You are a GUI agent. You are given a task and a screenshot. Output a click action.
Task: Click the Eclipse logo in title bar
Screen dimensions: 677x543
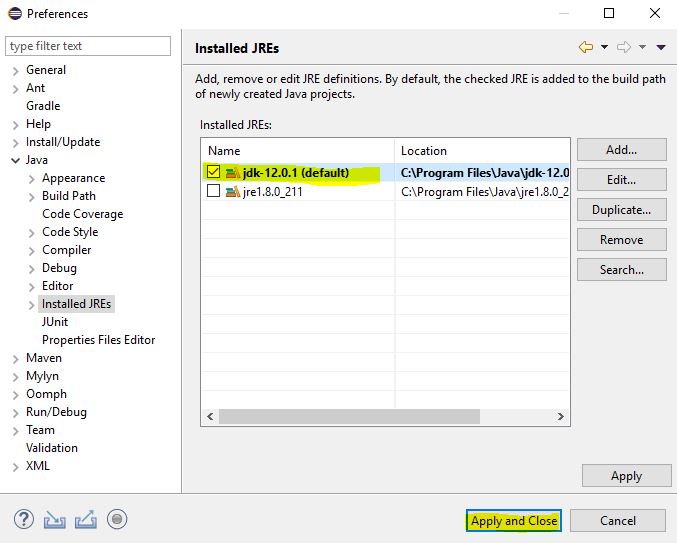tap(15, 13)
